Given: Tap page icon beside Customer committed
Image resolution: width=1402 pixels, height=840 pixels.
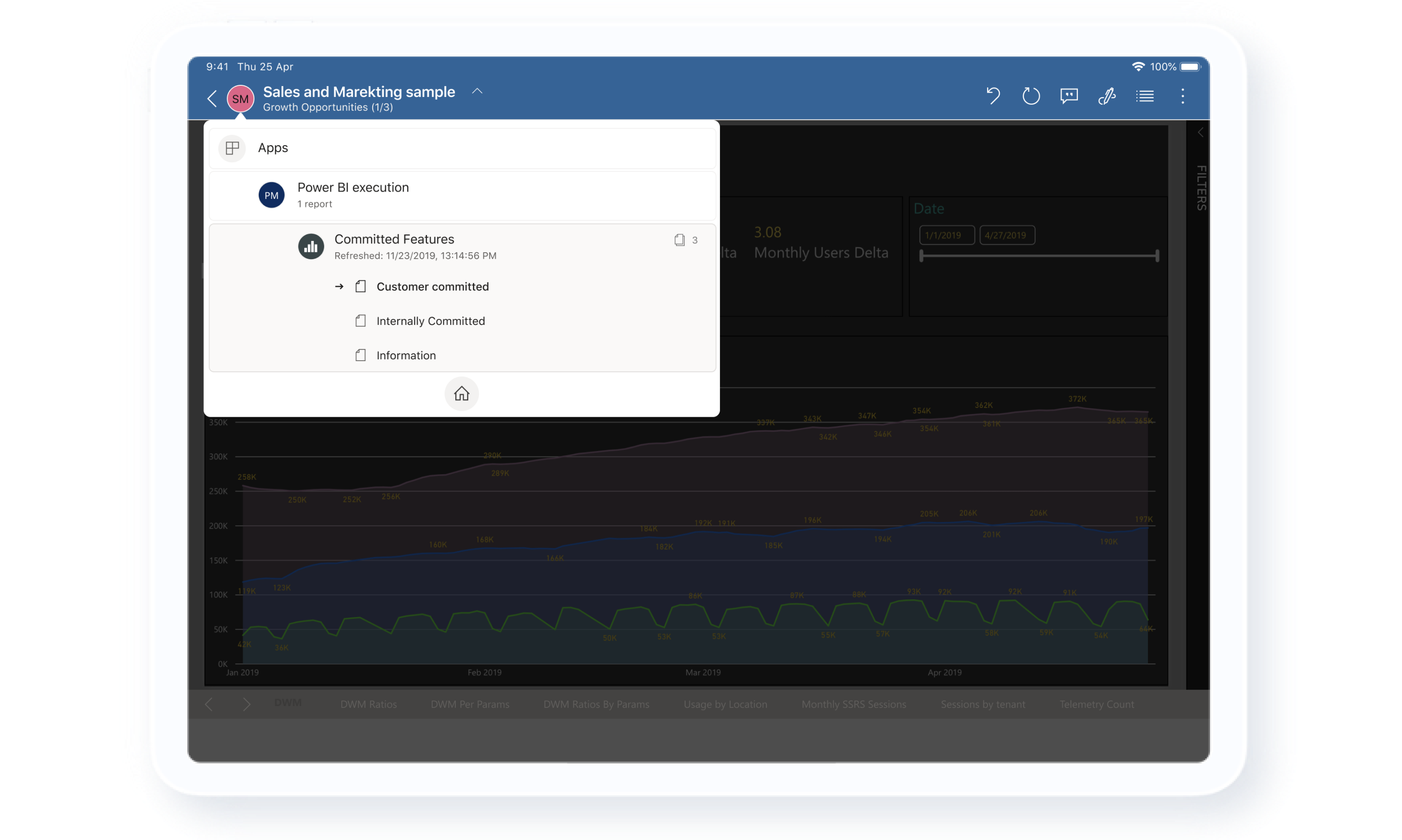Looking at the screenshot, I should (361, 286).
